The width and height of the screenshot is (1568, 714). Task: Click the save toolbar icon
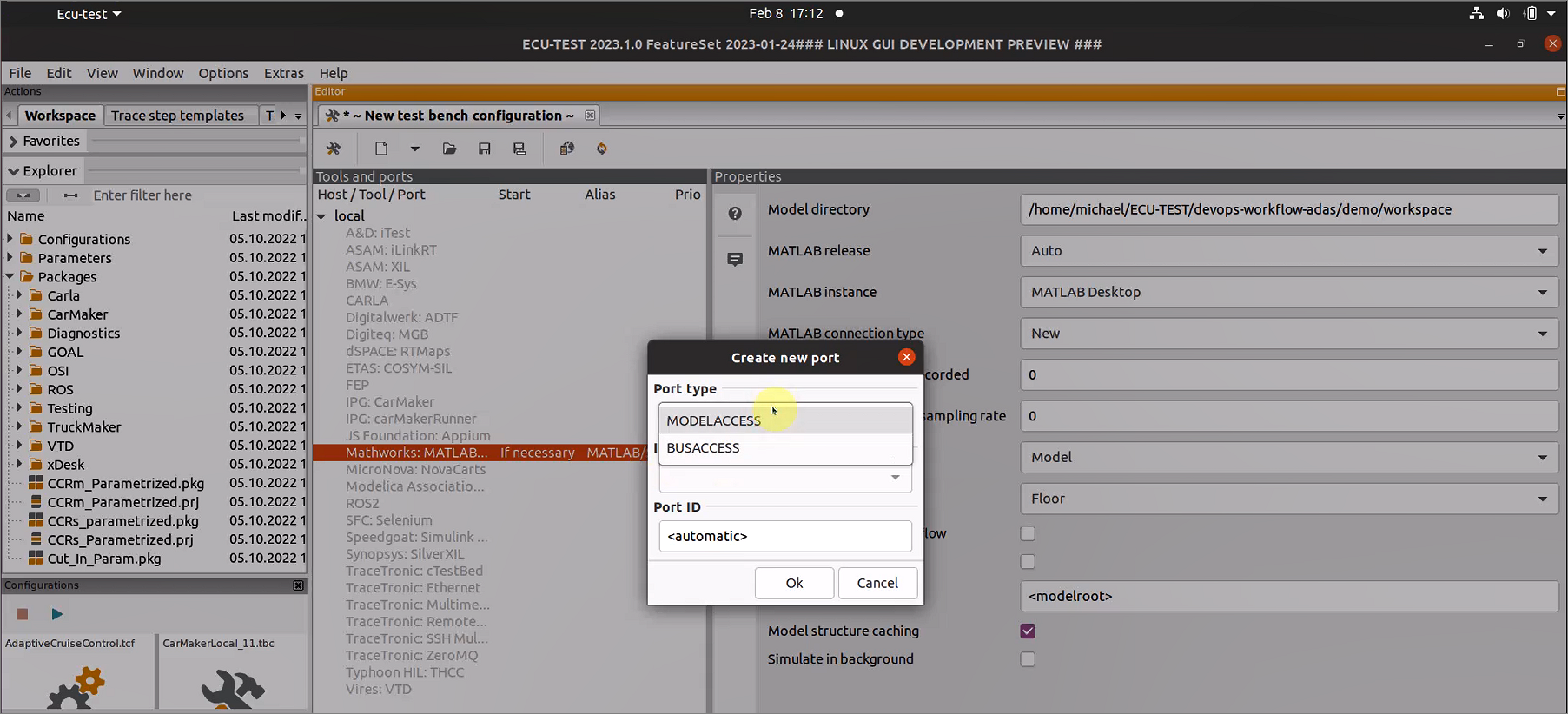click(485, 149)
